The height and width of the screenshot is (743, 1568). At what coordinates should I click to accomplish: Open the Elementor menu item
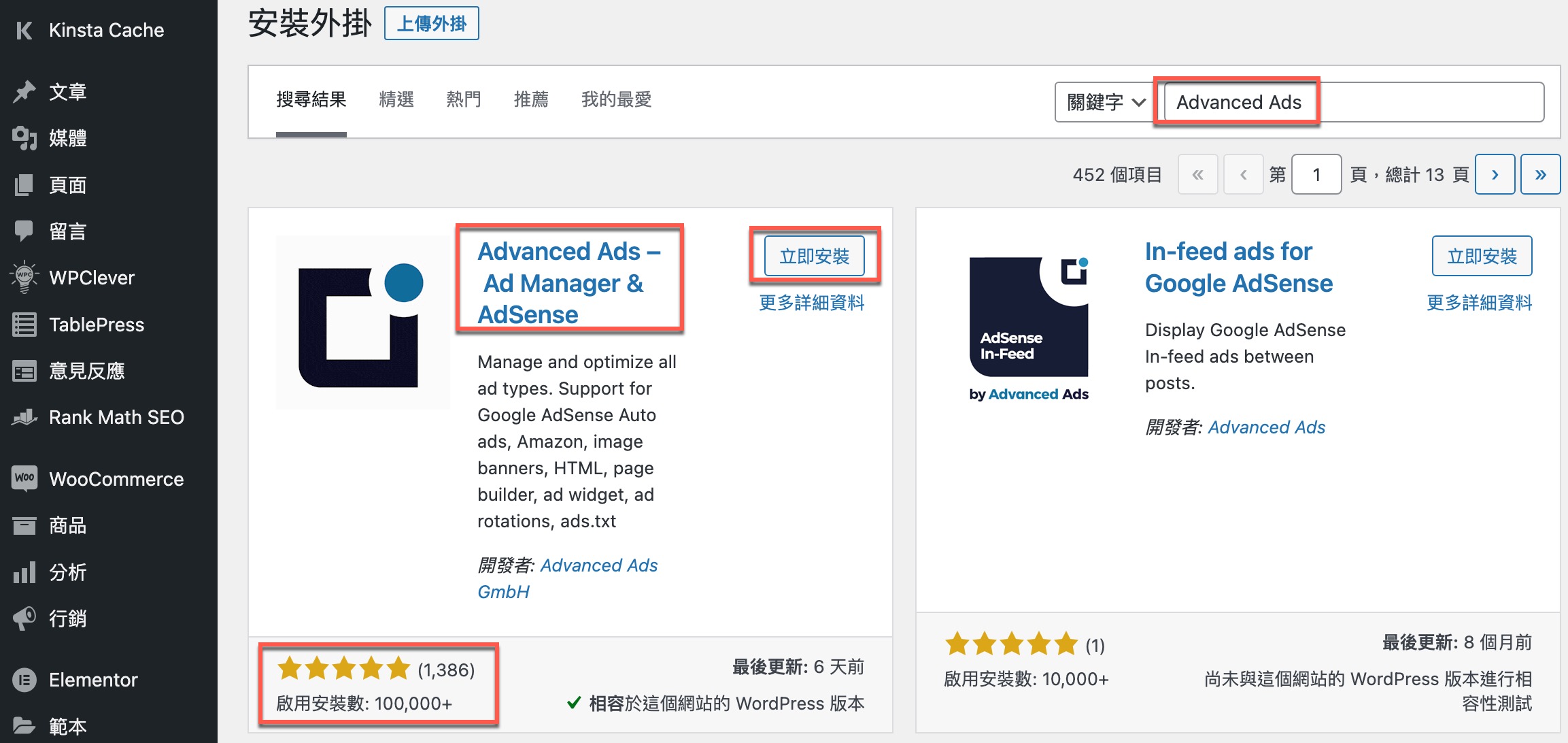[109, 680]
